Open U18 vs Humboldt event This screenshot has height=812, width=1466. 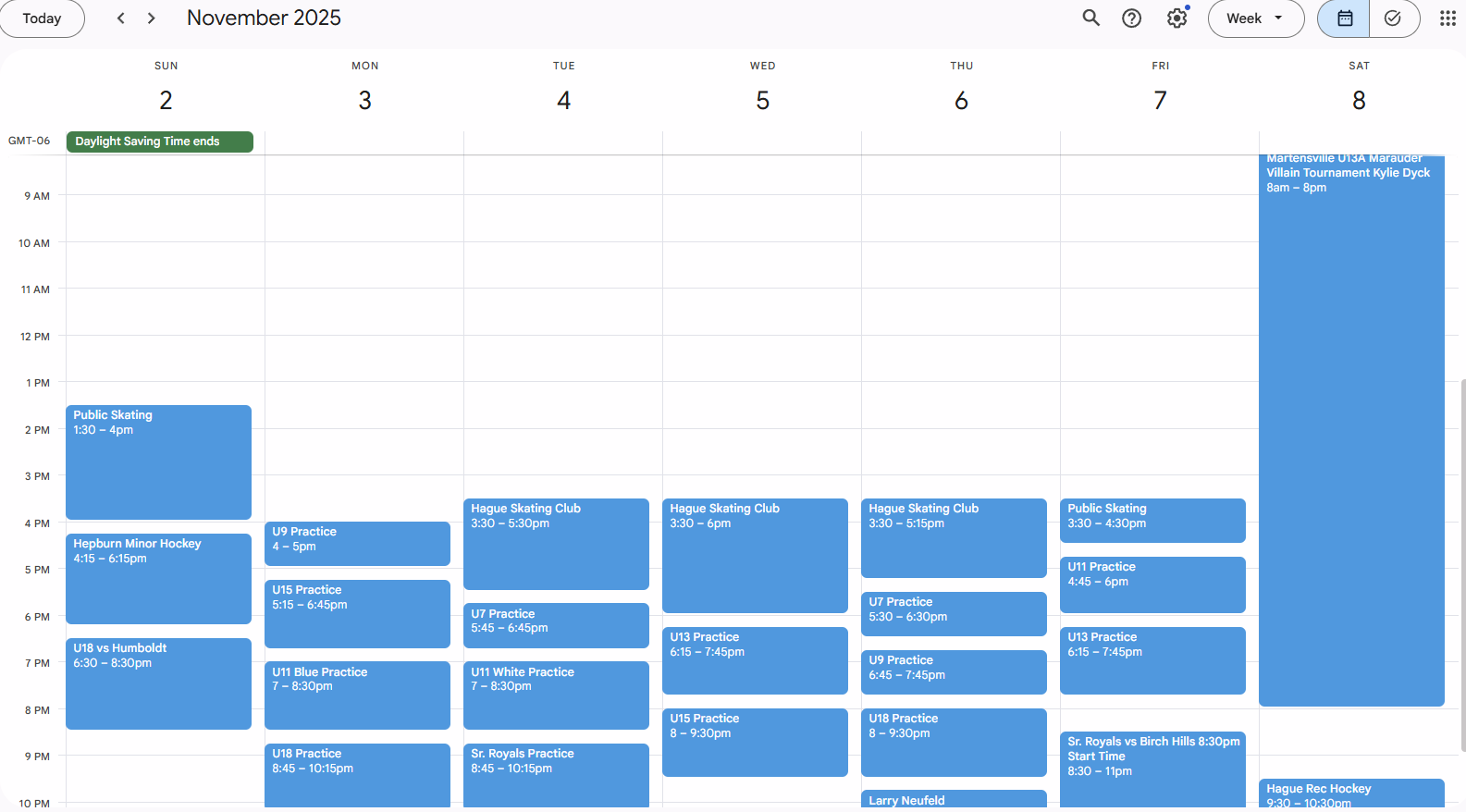[158, 683]
